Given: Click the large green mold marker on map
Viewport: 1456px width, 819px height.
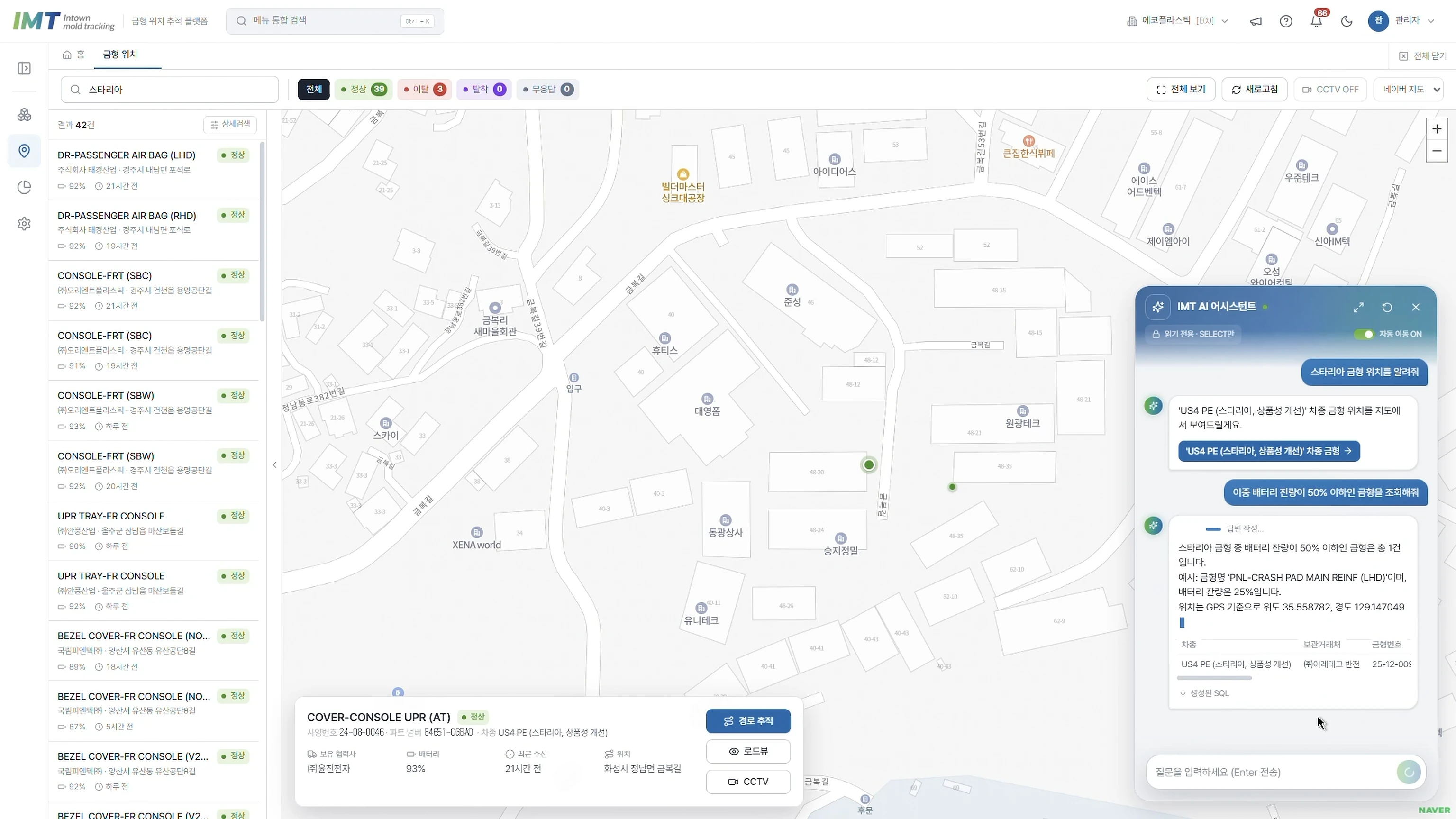Looking at the screenshot, I should pos(869,464).
